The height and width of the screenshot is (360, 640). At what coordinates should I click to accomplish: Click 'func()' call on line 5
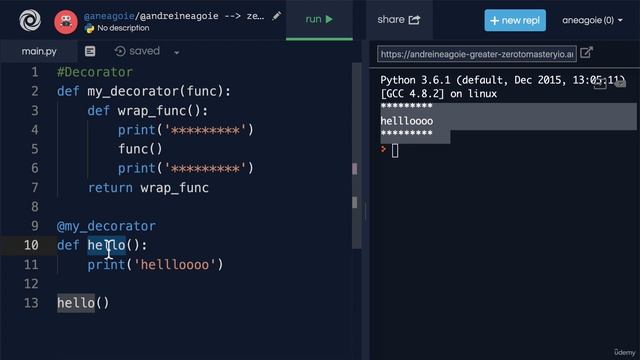point(140,149)
